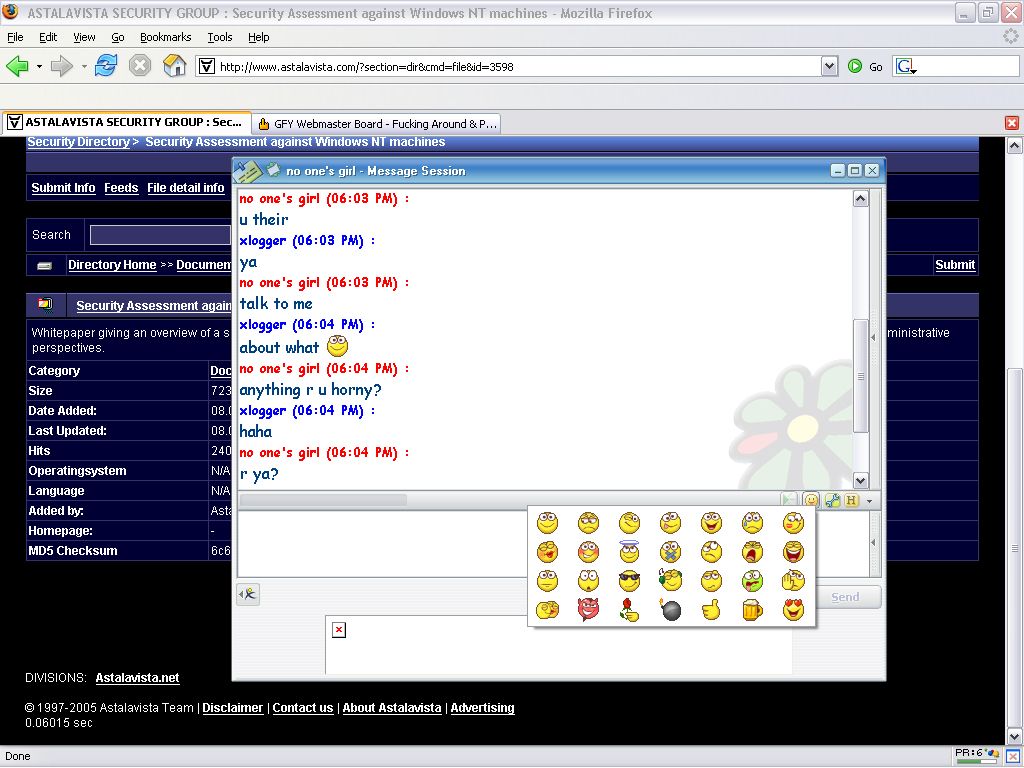The image size is (1024, 768).
Task: Insert the sealed-lips emoticon
Action: coord(670,552)
